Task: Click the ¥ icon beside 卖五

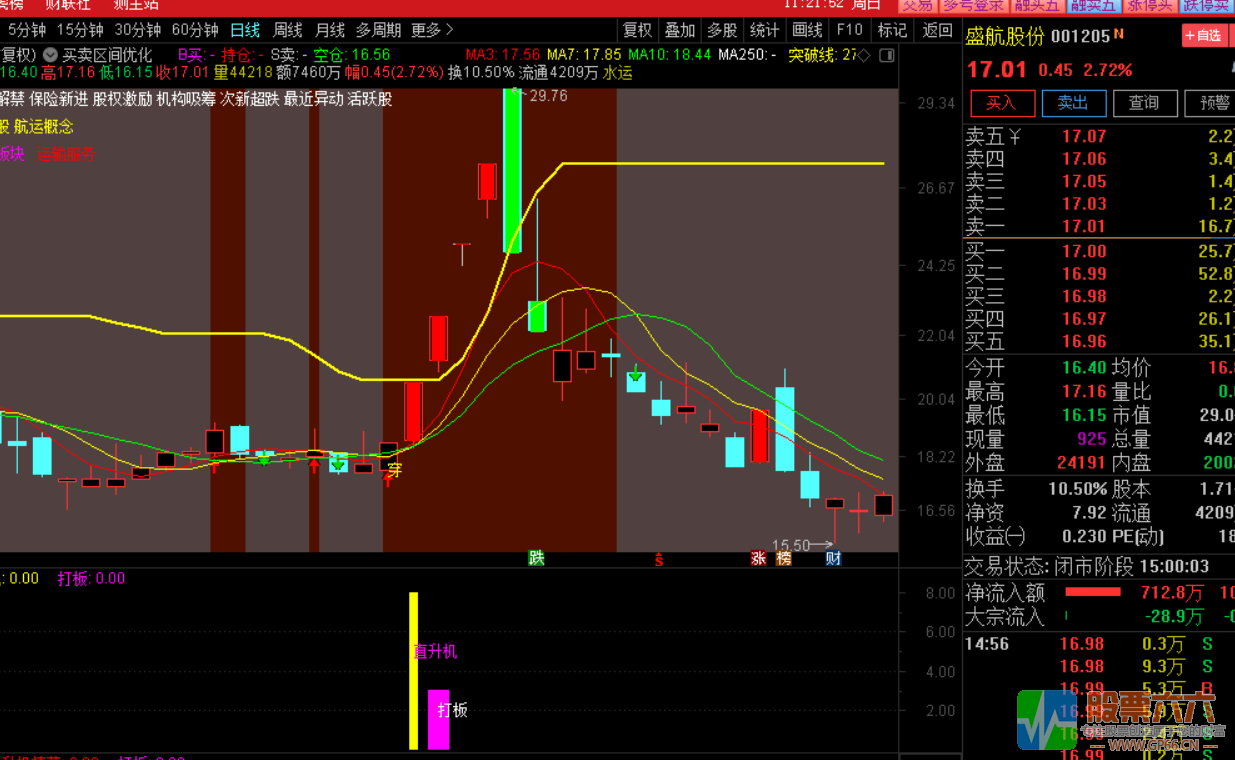Action: (1015, 136)
